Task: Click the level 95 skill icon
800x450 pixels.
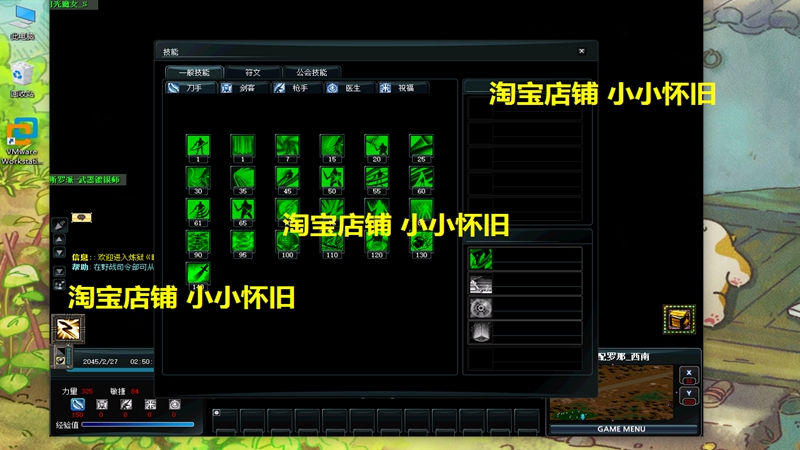Action: pos(243,241)
